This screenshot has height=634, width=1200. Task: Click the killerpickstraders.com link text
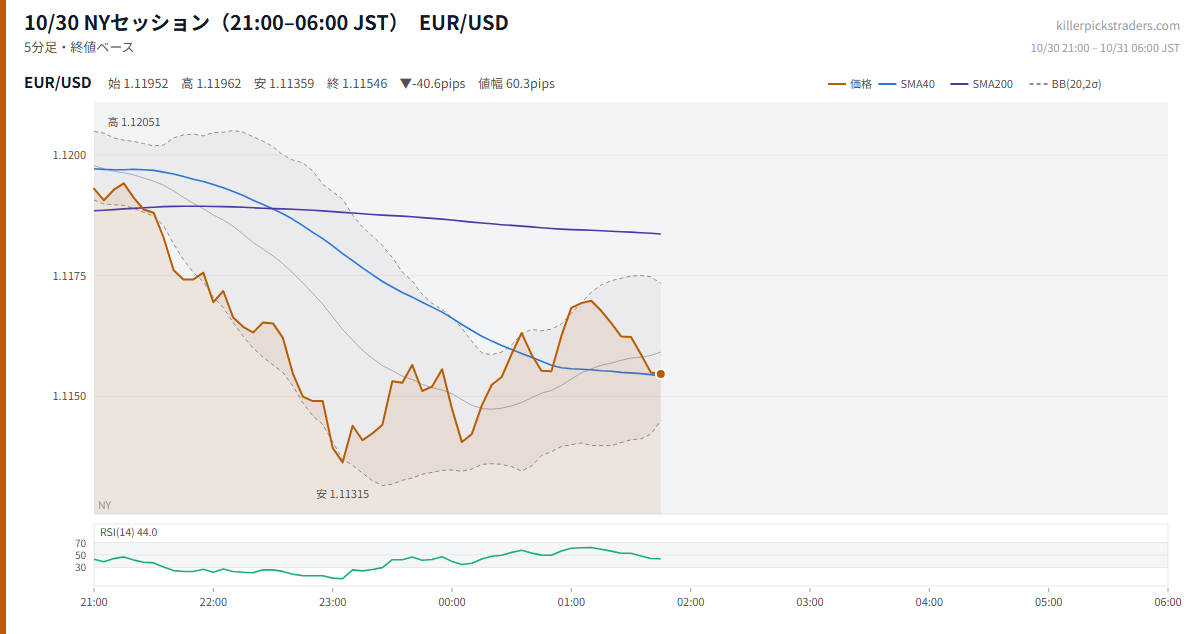point(1118,25)
